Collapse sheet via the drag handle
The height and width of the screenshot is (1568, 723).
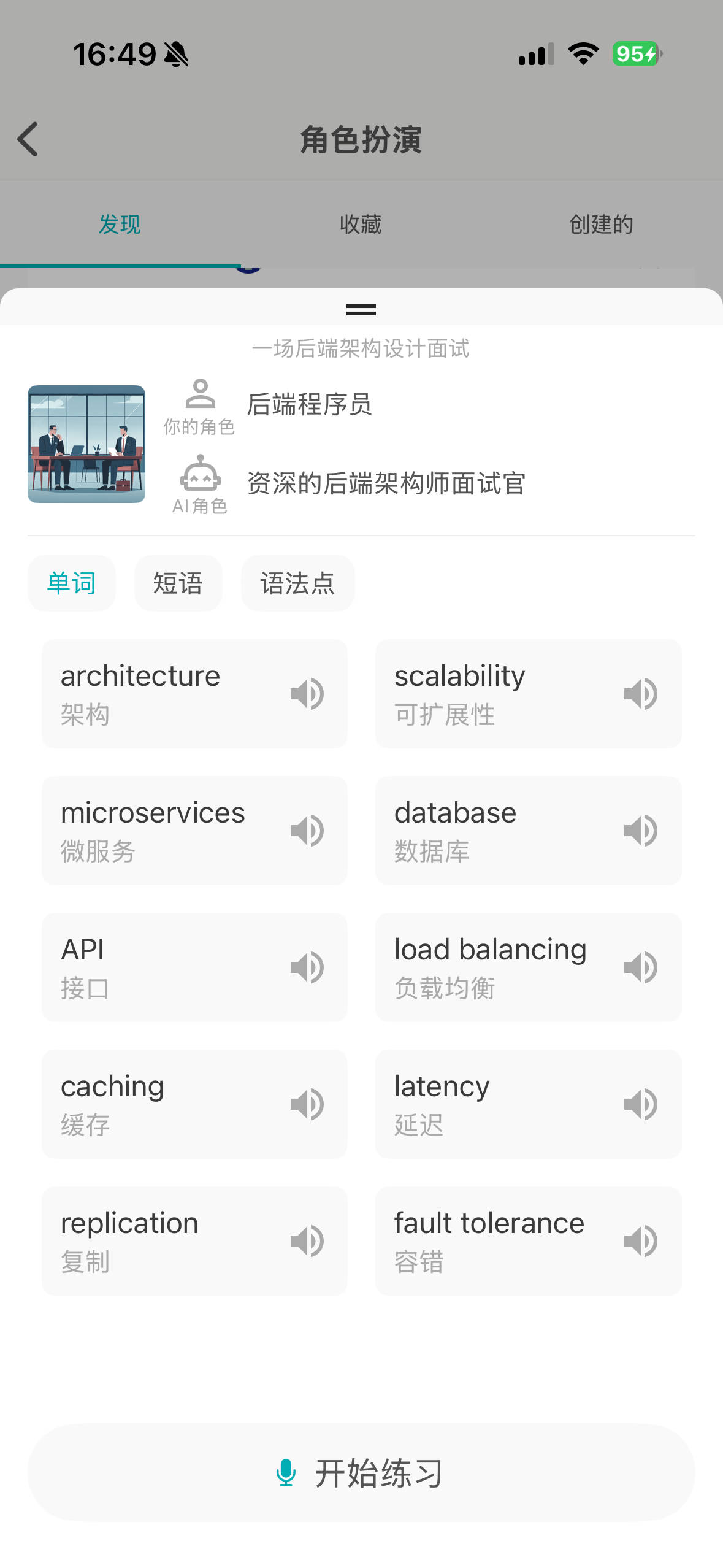(361, 310)
